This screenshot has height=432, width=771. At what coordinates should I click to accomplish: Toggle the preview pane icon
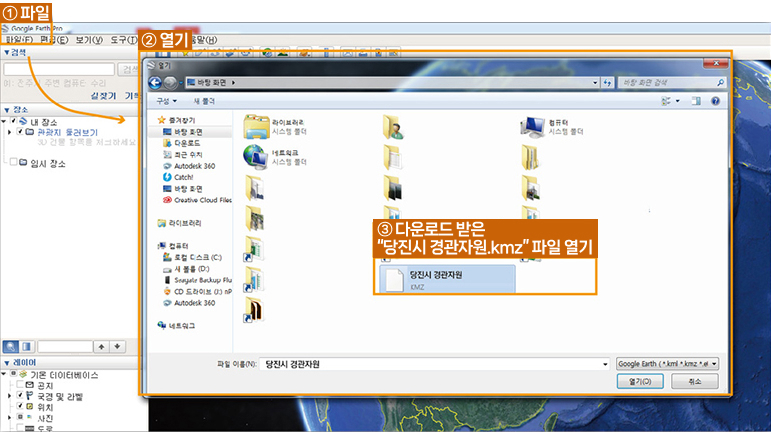[696, 101]
